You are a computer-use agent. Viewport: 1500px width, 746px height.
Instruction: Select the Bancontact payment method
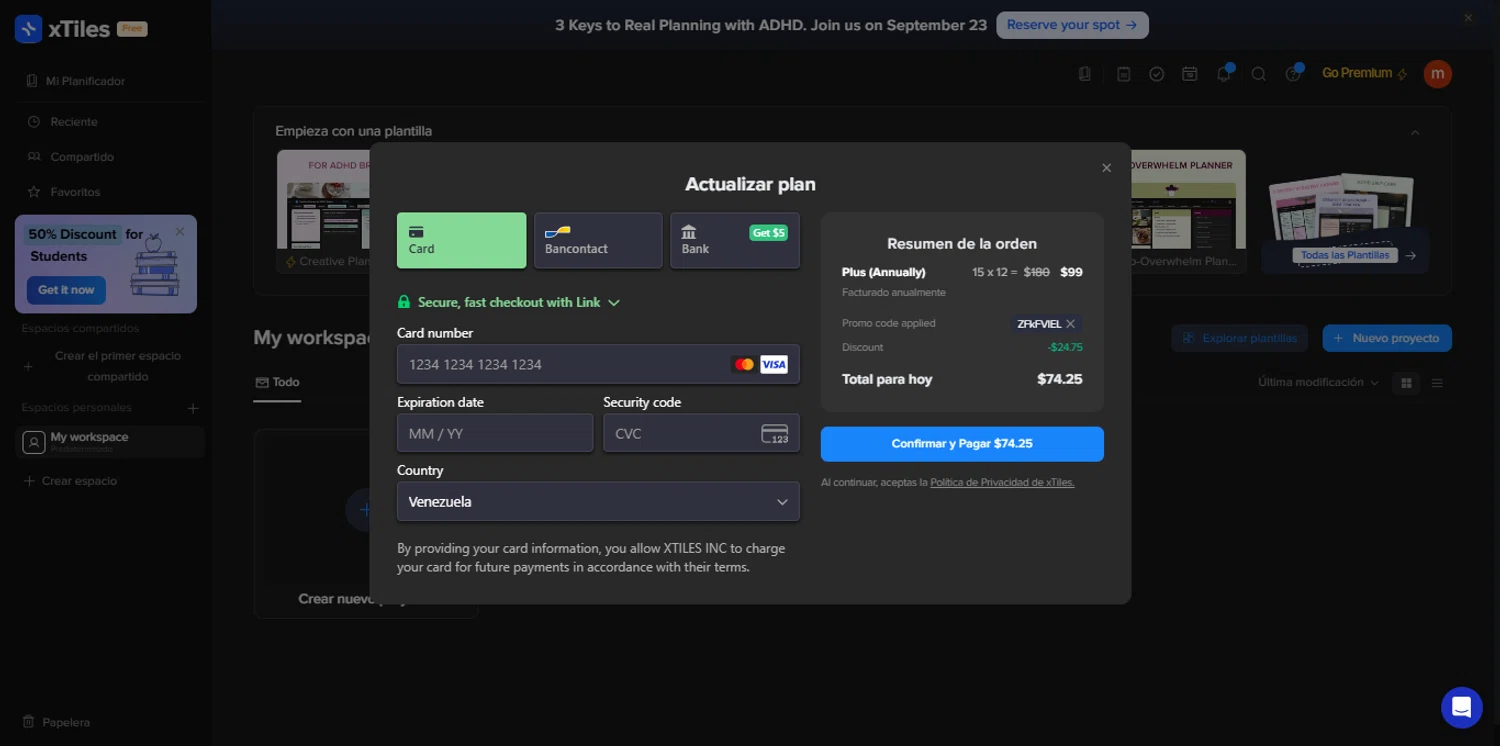[598, 240]
